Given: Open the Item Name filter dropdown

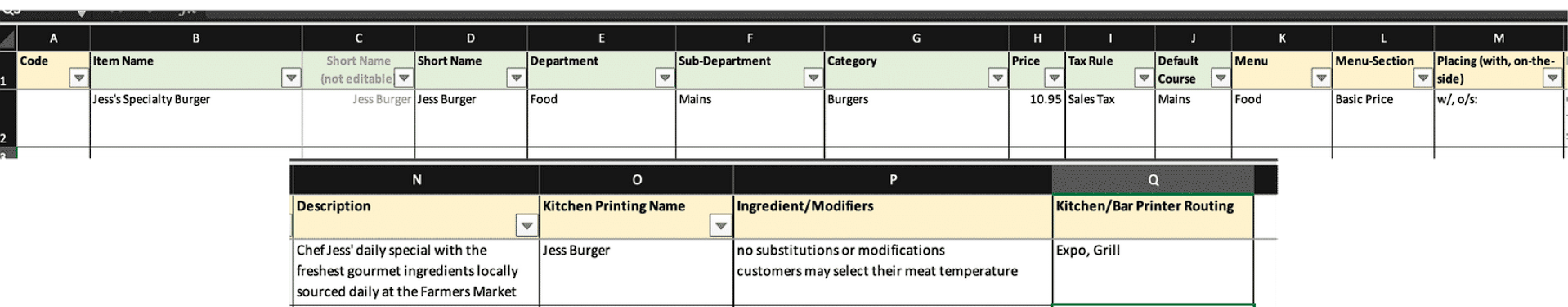Looking at the screenshot, I should [290, 78].
